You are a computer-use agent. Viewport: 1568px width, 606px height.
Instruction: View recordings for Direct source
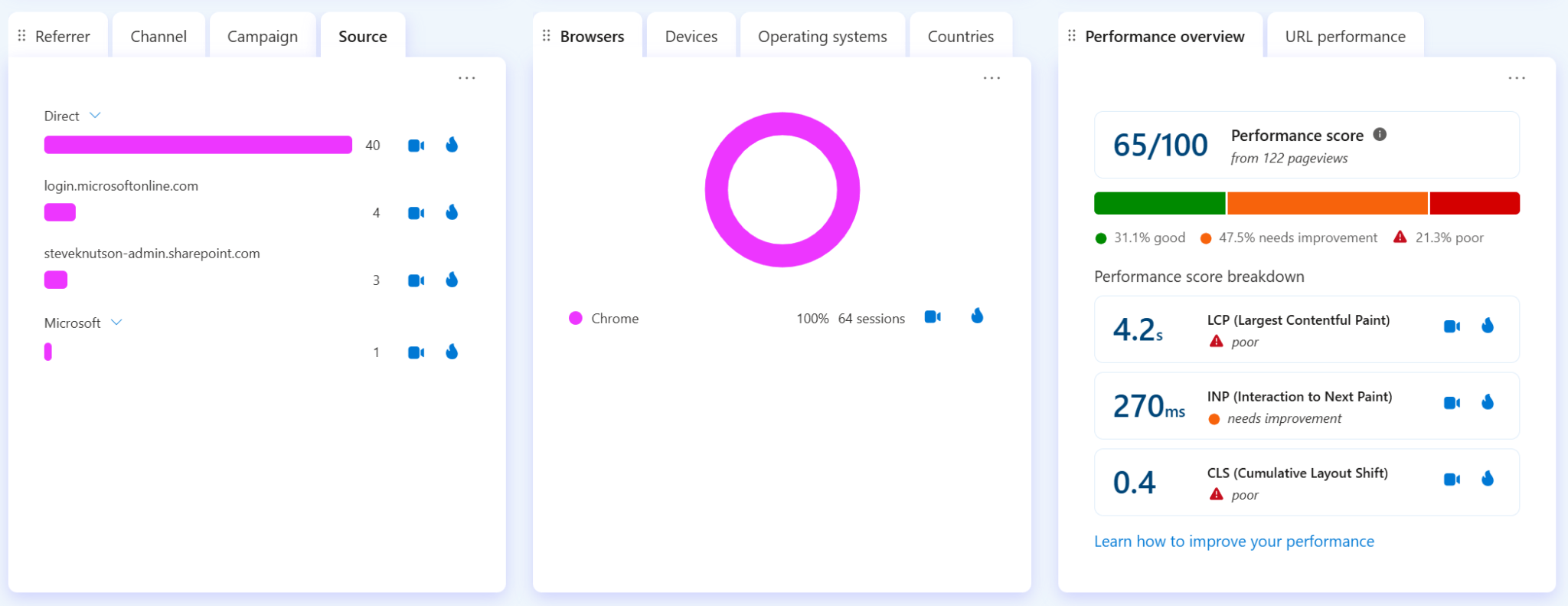pos(416,146)
